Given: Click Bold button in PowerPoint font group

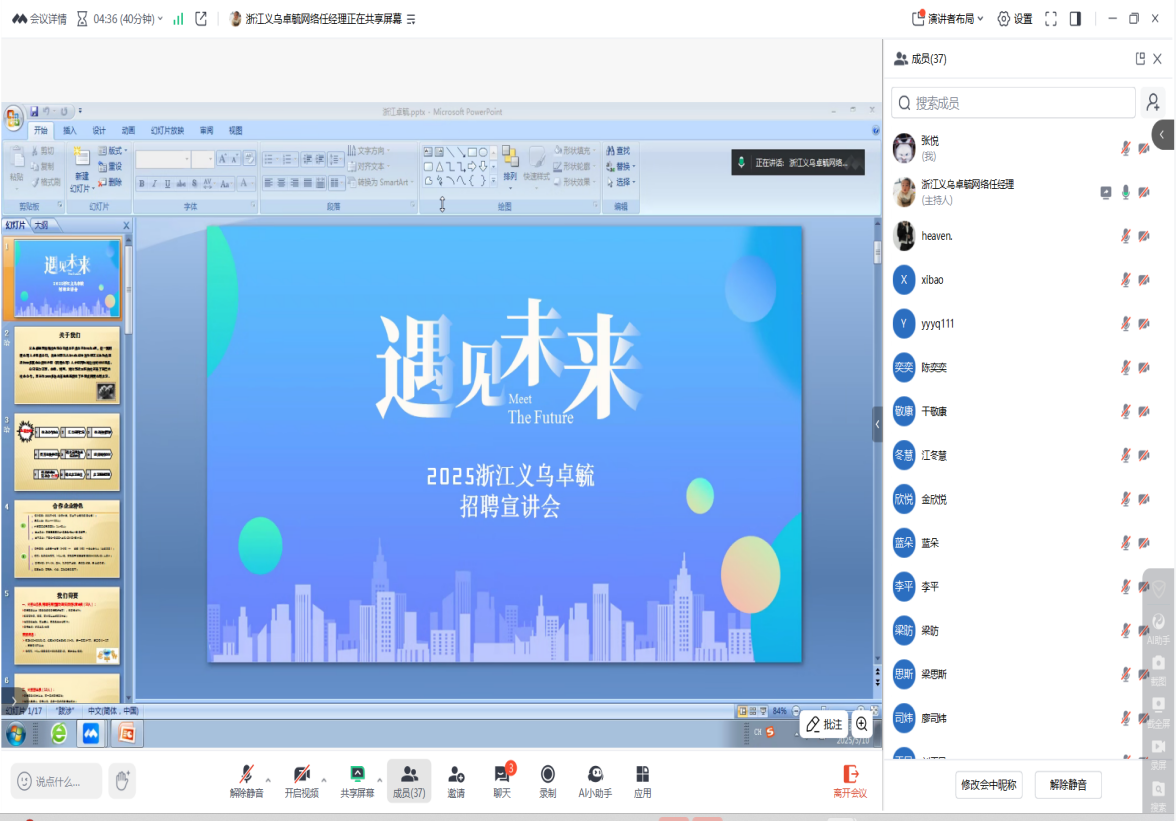Looking at the screenshot, I should point(142,184).
